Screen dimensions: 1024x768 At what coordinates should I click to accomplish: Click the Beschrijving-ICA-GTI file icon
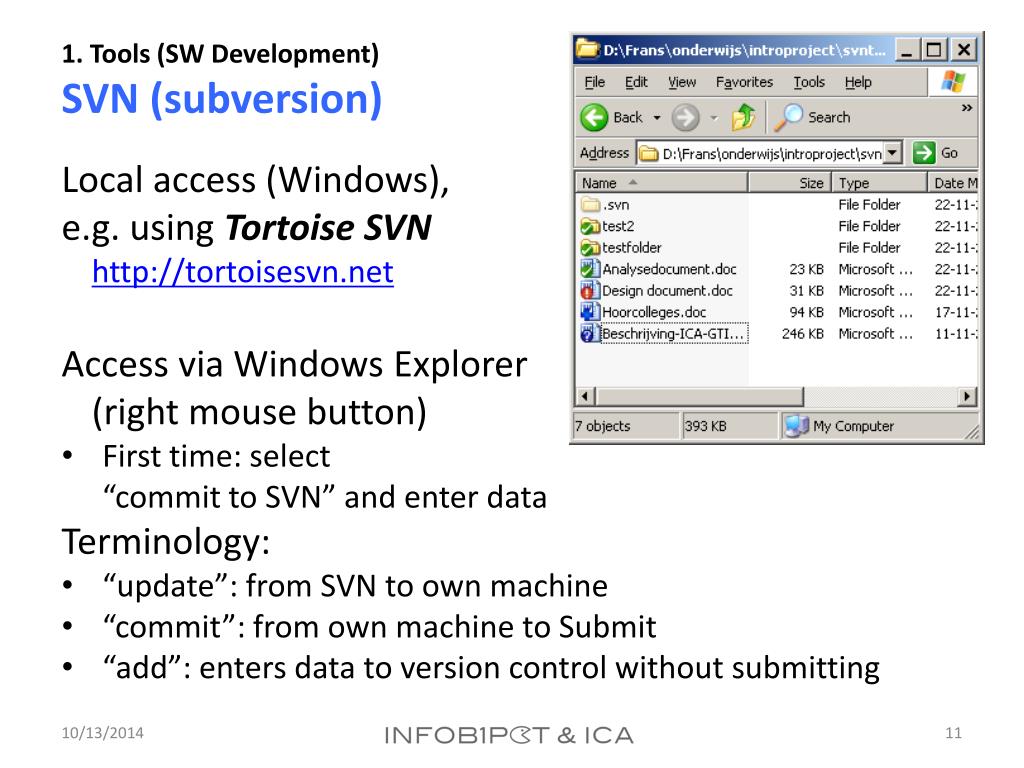(x=590, y=333)
